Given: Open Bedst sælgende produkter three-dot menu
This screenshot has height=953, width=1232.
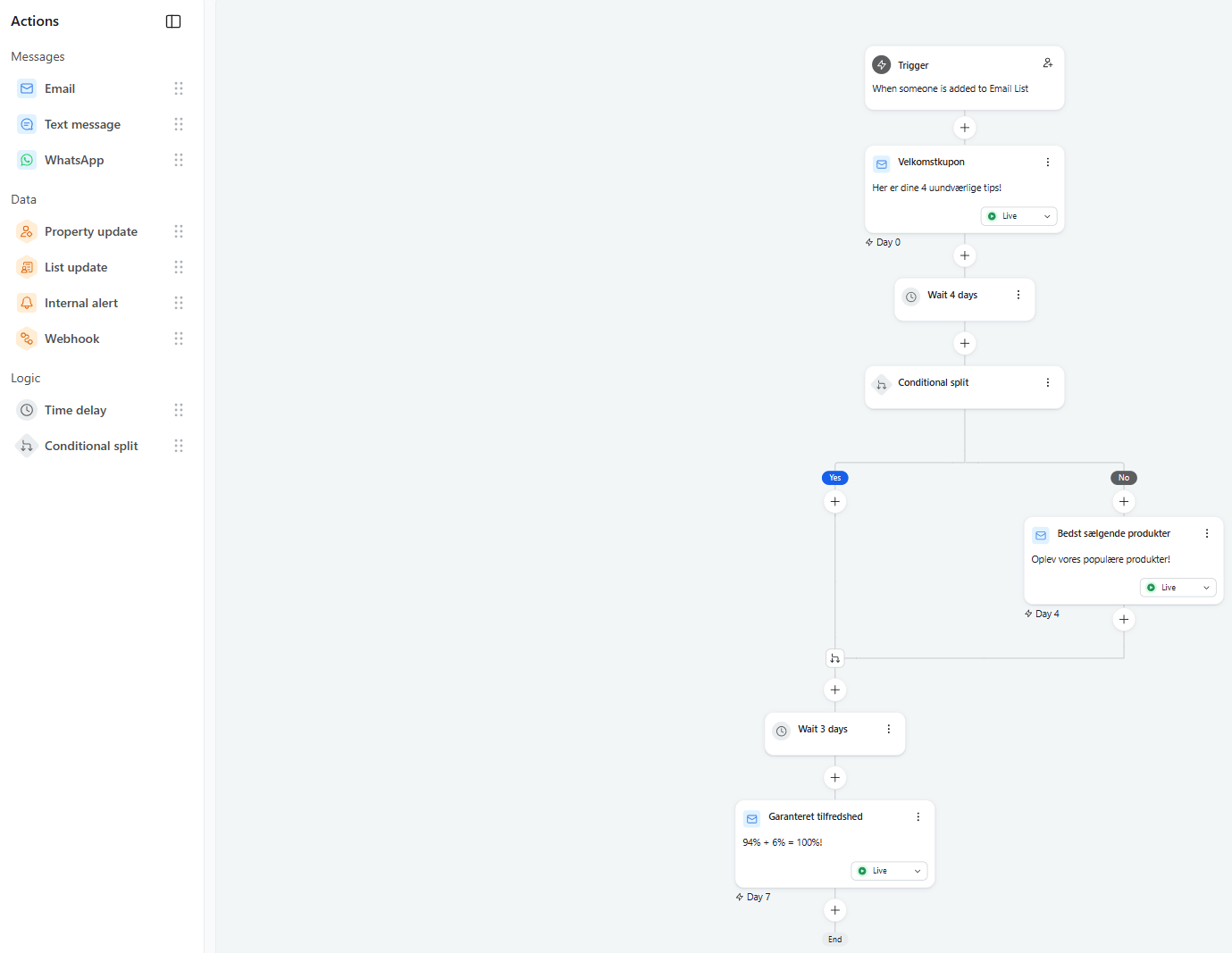Looking at the screenshot, I should point(1207,533).
